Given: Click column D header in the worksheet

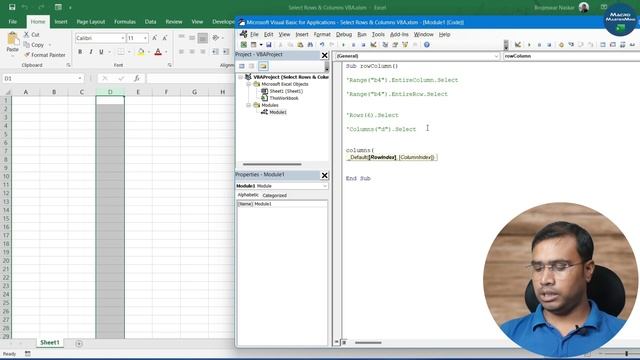Looking at the screenshot, I should (x=110, y=92).
